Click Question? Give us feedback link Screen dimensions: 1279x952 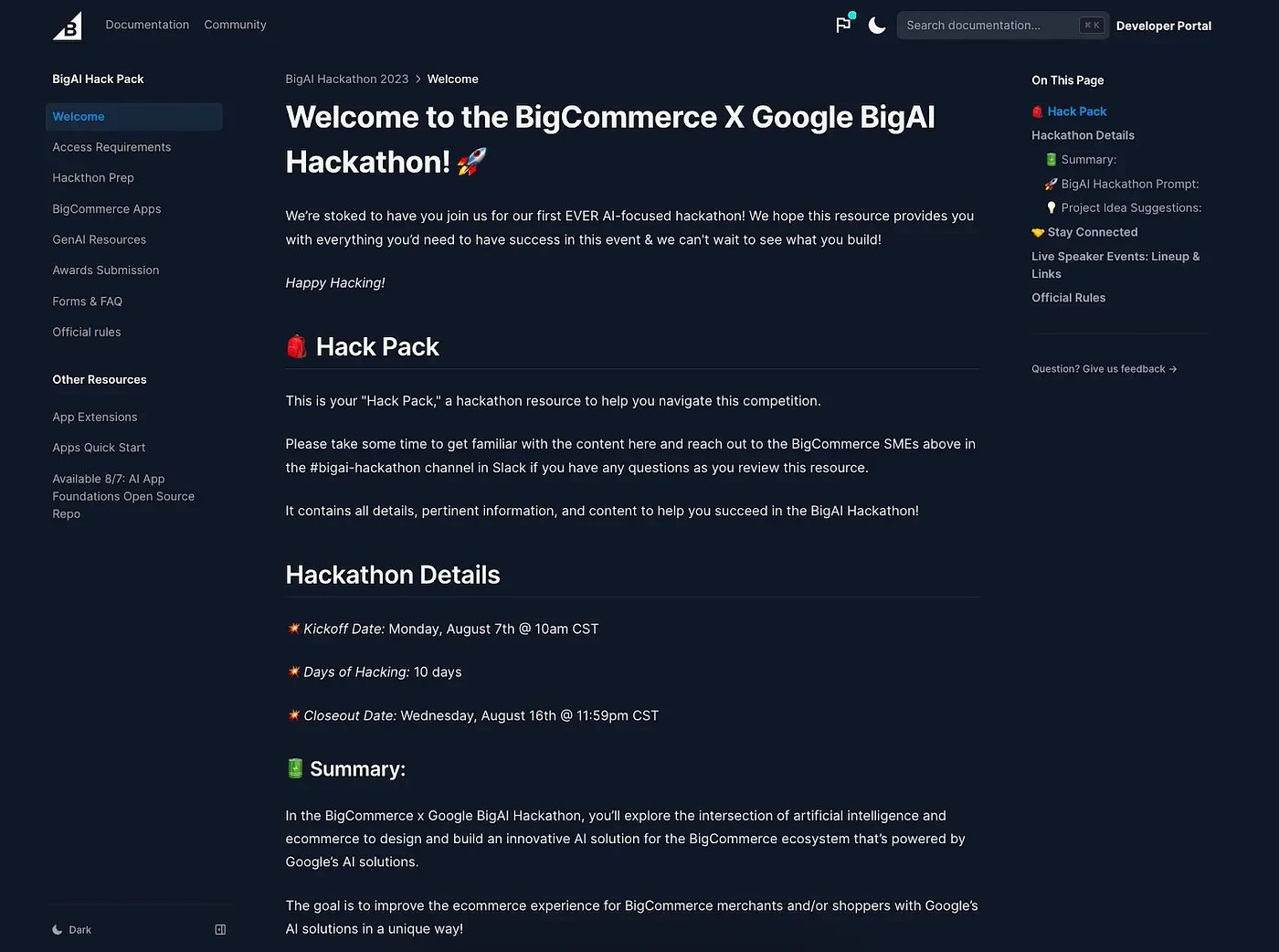point(1104,369)
